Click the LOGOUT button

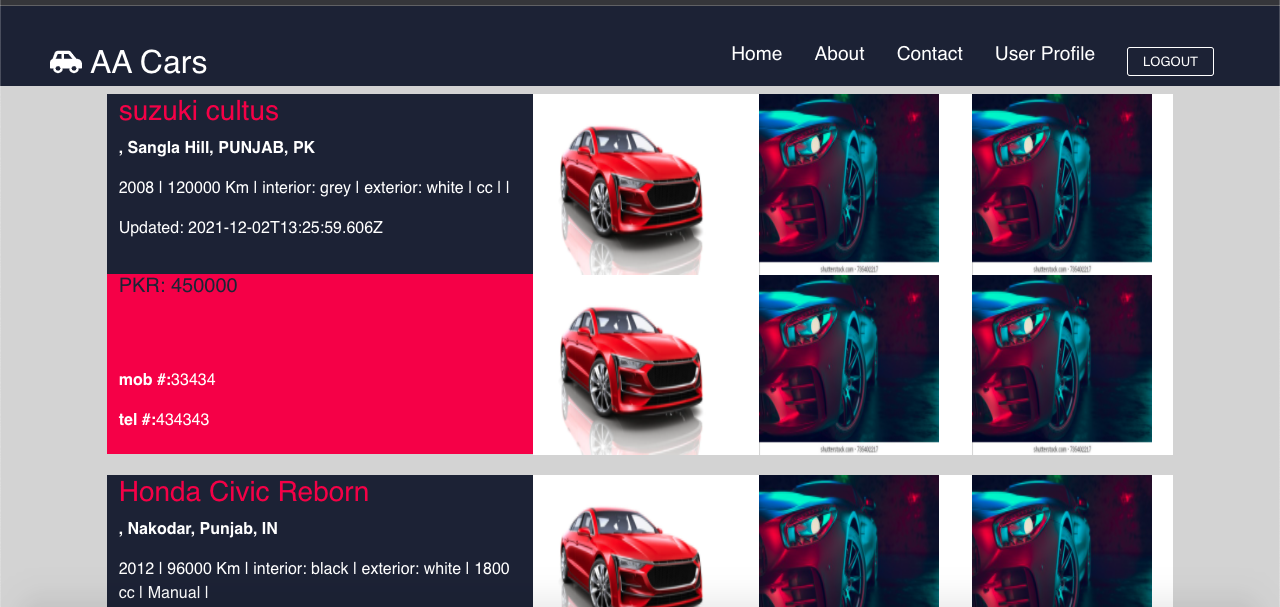coord(1170,61)
